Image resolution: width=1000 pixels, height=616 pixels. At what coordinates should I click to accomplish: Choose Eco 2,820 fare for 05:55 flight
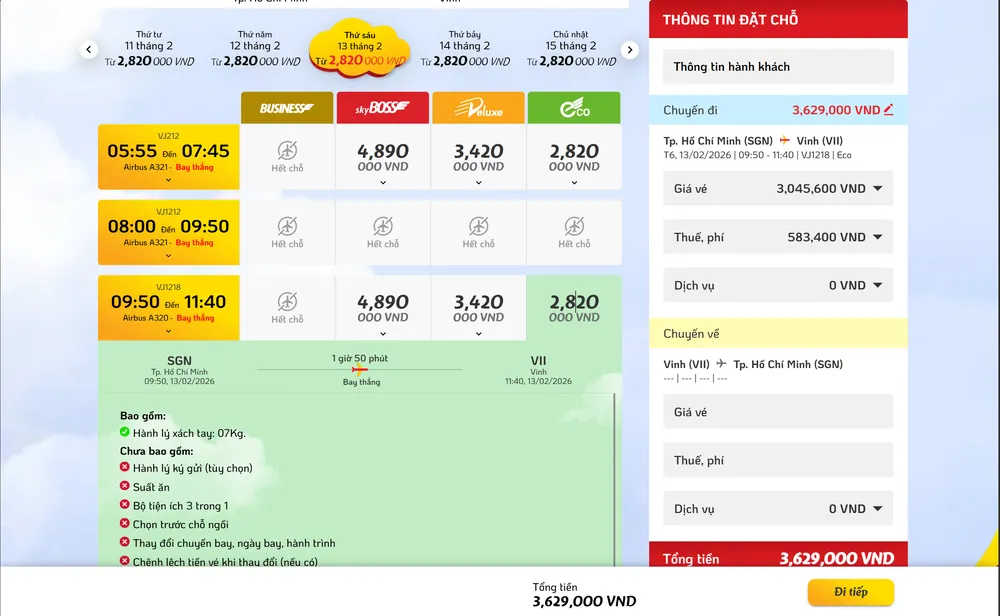(x=574, y=157)
